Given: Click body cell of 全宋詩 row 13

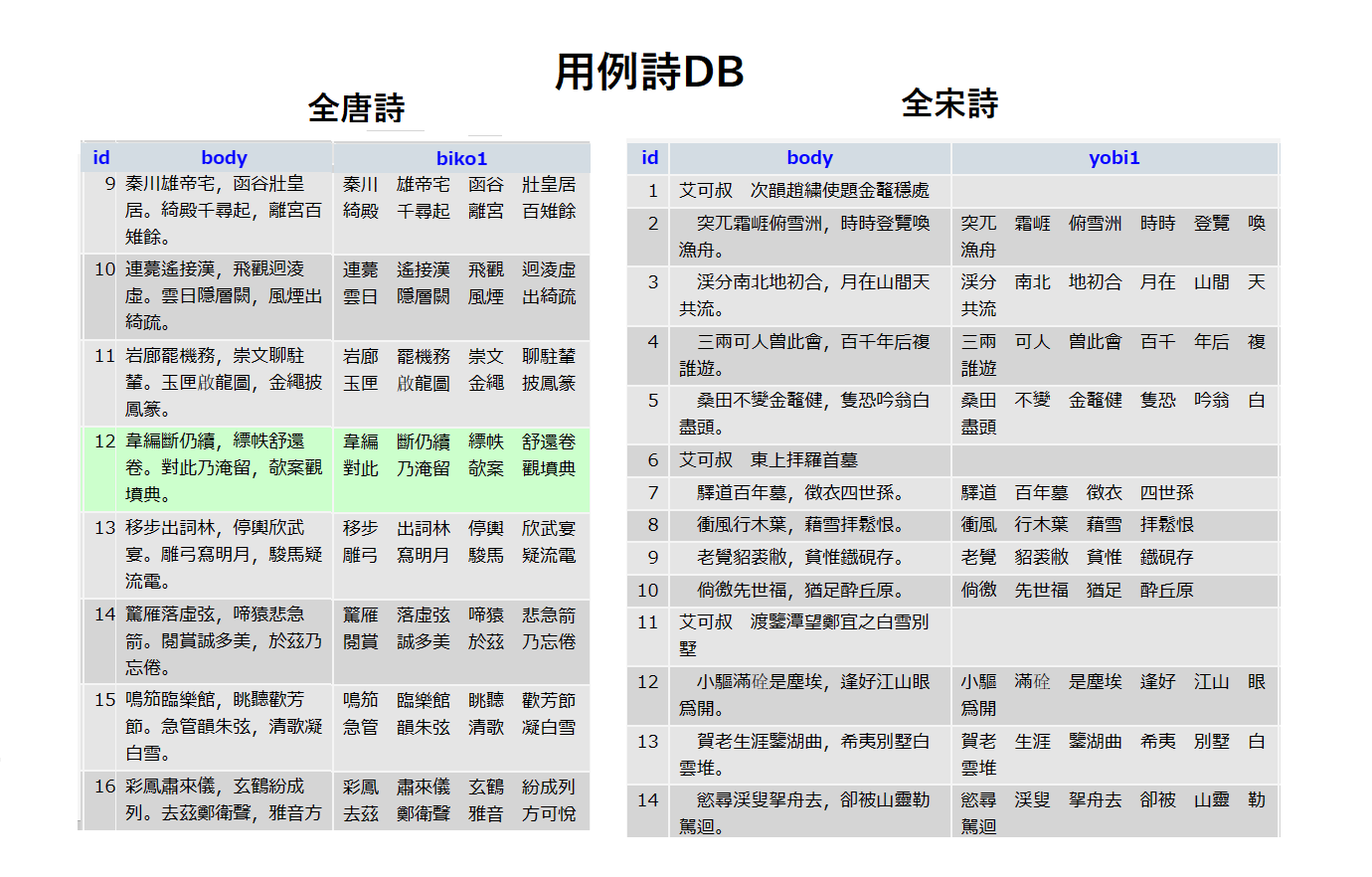Looking at the screenshot, I should pyautogui.click(x=810, y=755).
